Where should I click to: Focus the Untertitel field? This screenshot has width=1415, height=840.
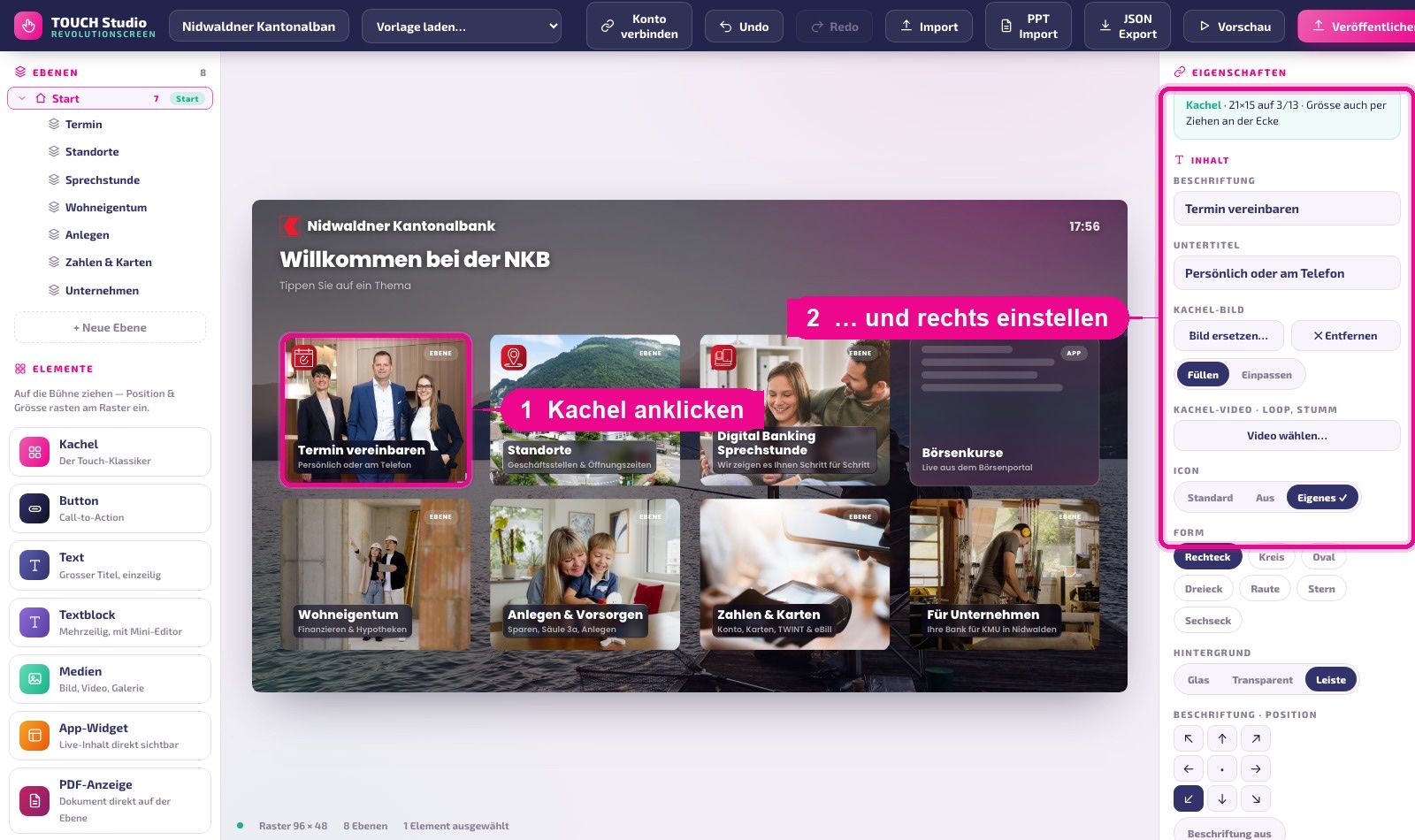(x=1287, y=273)
